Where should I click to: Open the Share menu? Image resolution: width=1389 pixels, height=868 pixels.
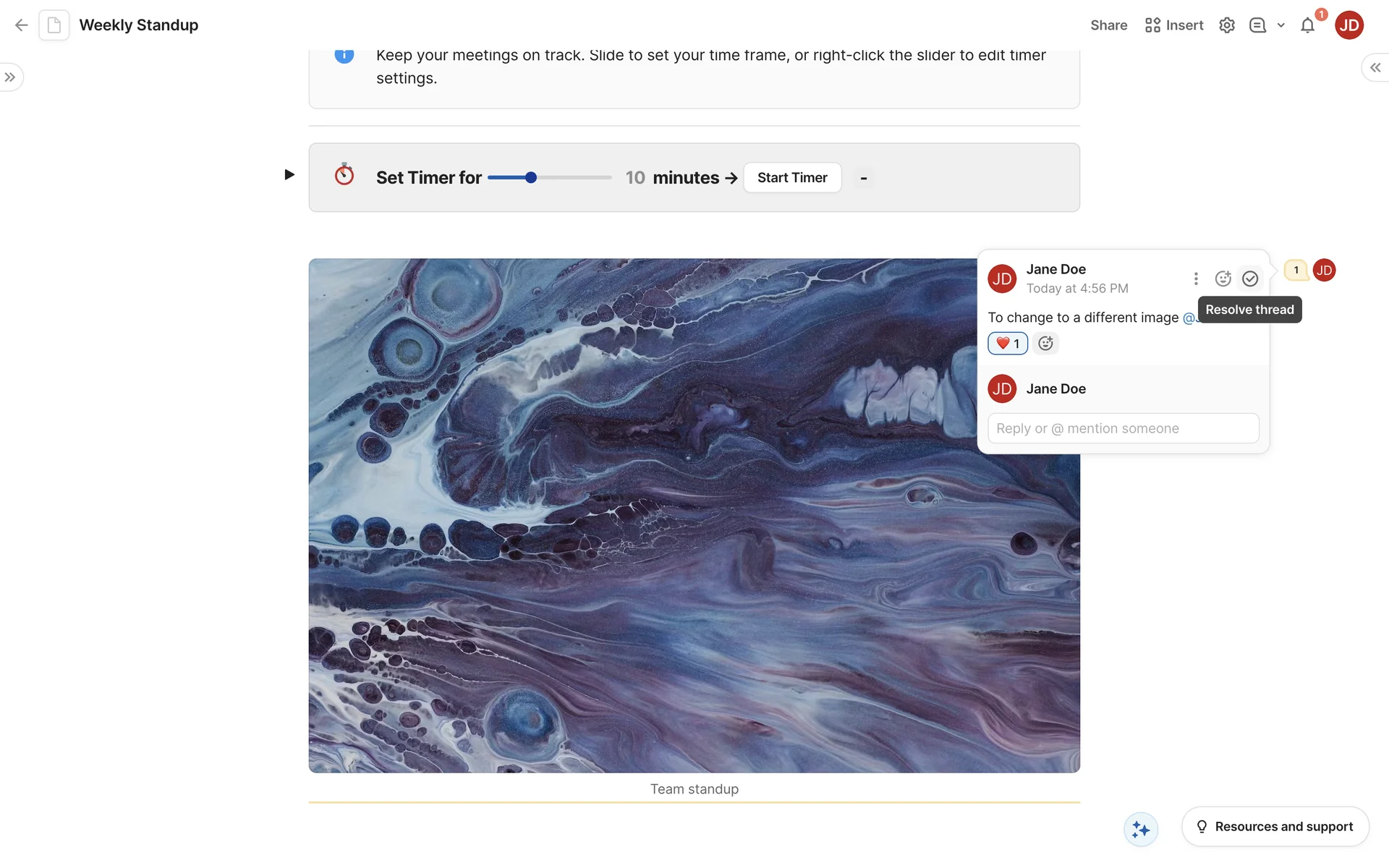[x=1108, y=25]
